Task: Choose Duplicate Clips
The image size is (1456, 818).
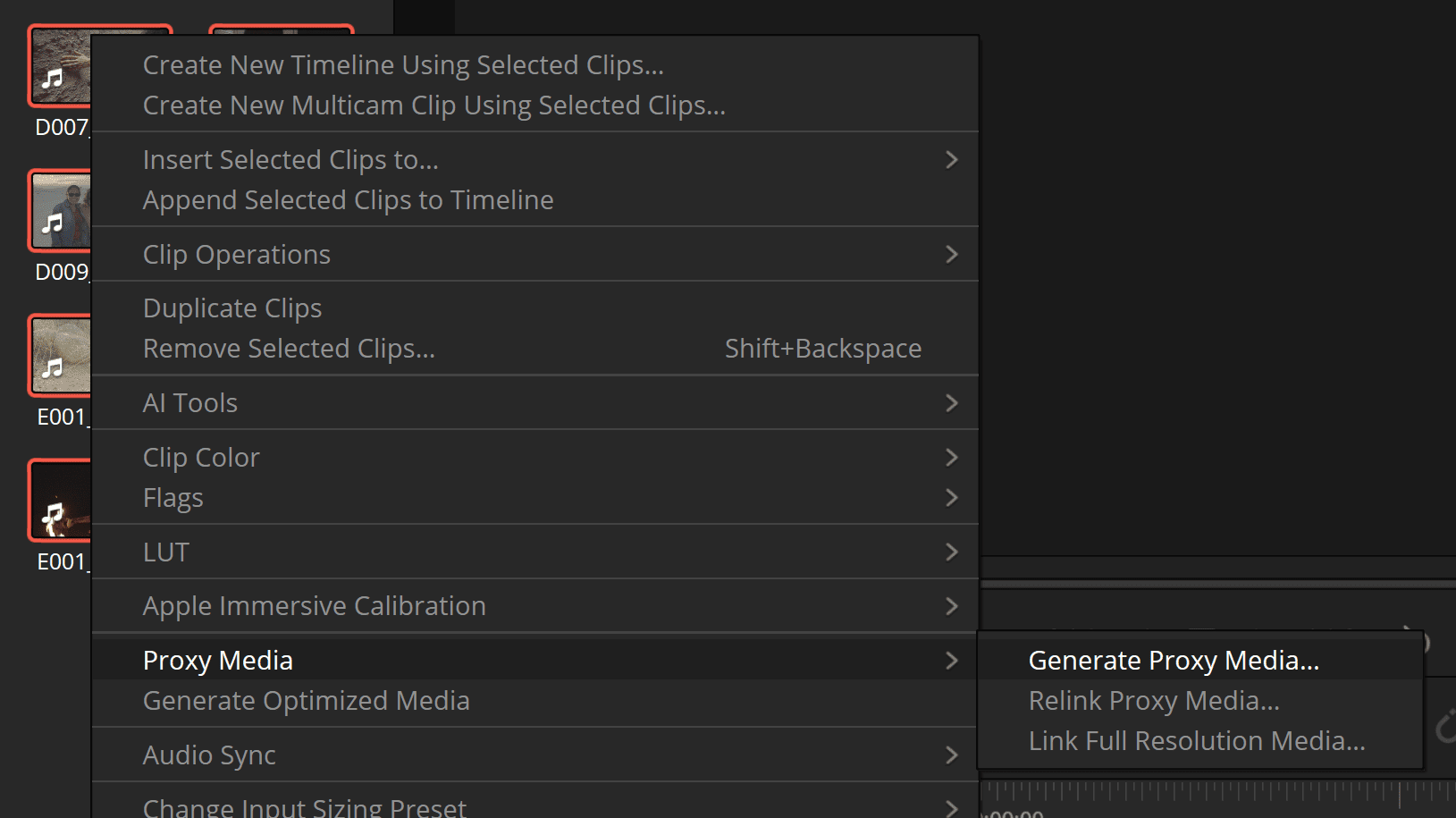Action: (x=231, y=308)
